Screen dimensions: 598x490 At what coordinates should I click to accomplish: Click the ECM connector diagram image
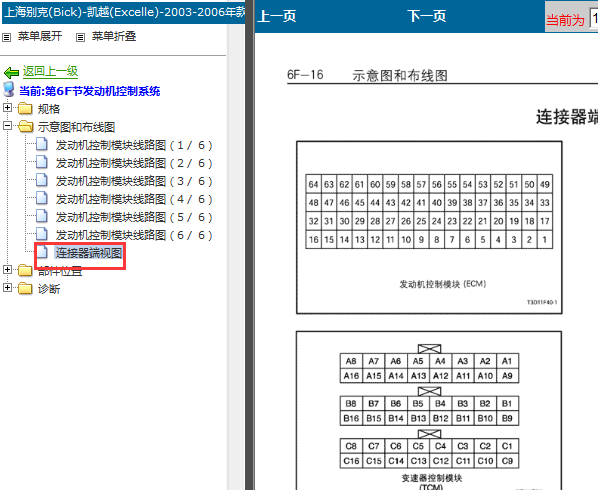429,228
